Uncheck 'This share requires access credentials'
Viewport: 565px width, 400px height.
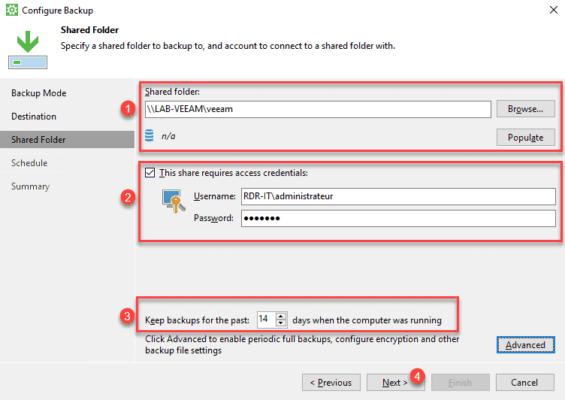[x=150, y=173]
